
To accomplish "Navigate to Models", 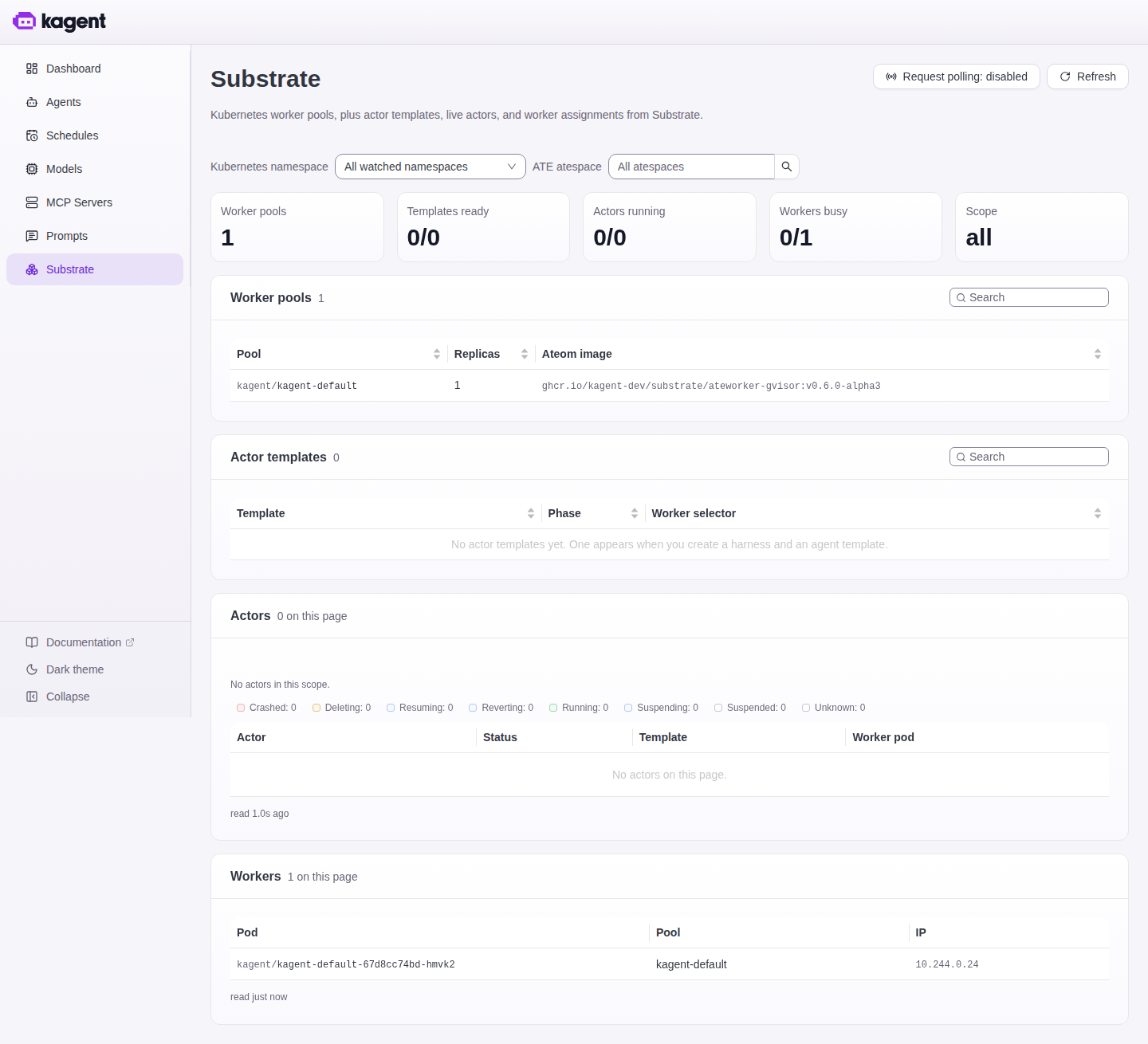I will (95, 169).
